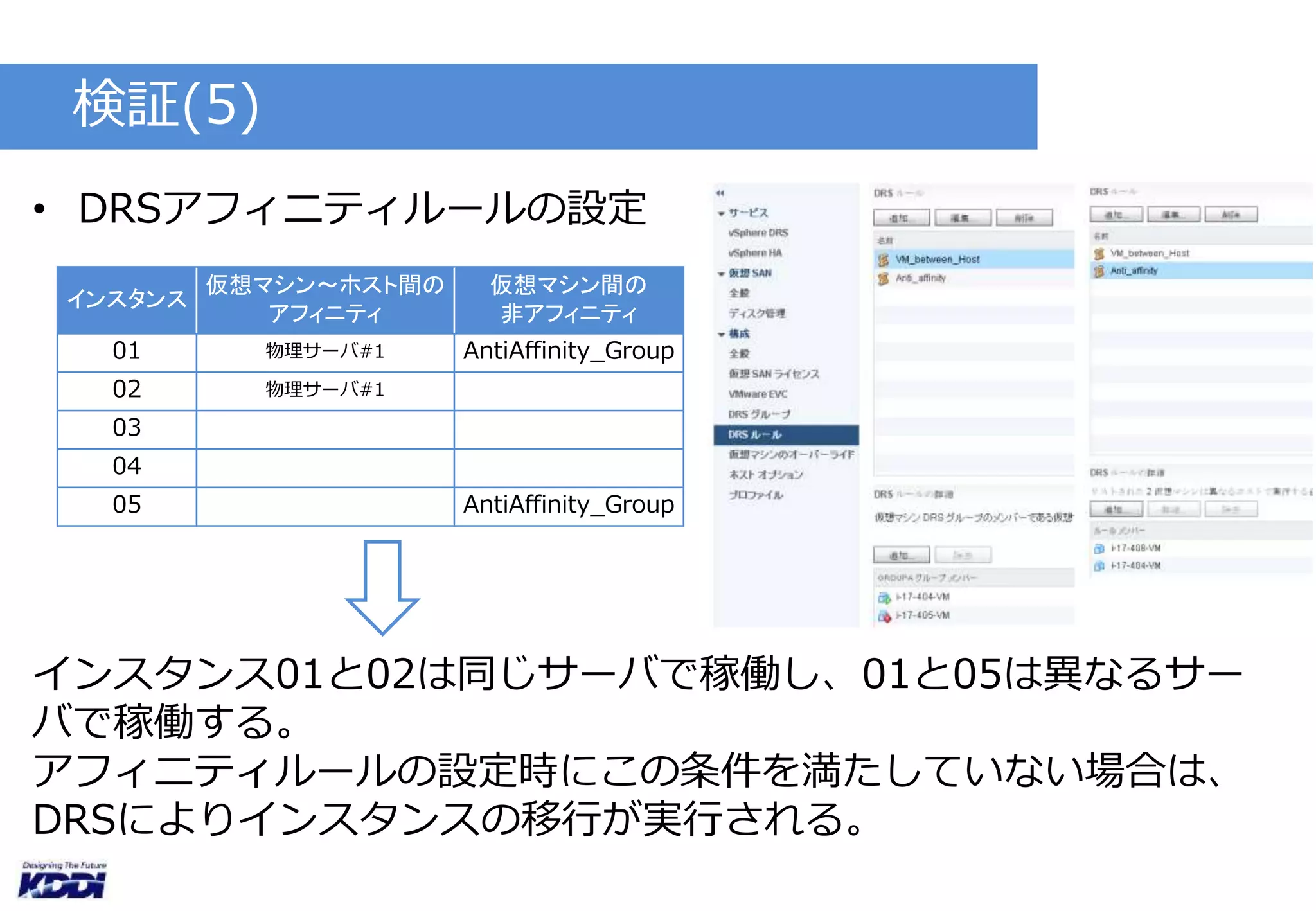Select VM_between_Host row text in left panel
The width and height of the screenshot is (1316, 911).
click(938, 260)
